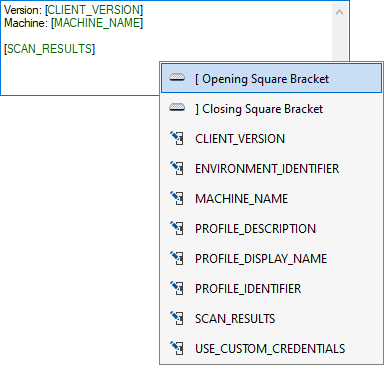Click the variable icon next to CLIENT_VERSION

tap(177, 138)
